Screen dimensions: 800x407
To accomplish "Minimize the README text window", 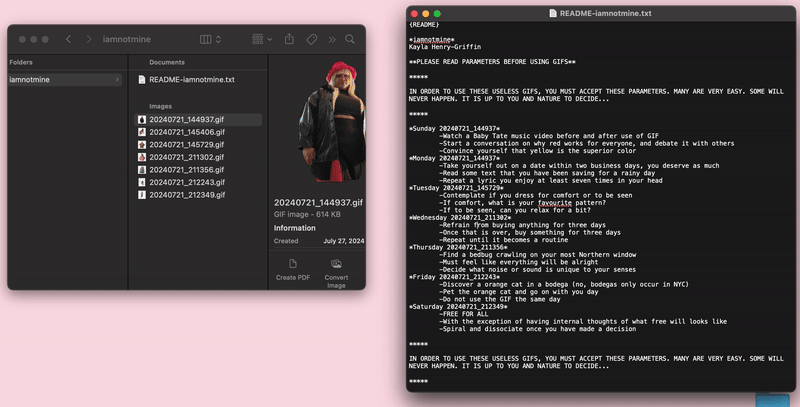I will 426,14.
